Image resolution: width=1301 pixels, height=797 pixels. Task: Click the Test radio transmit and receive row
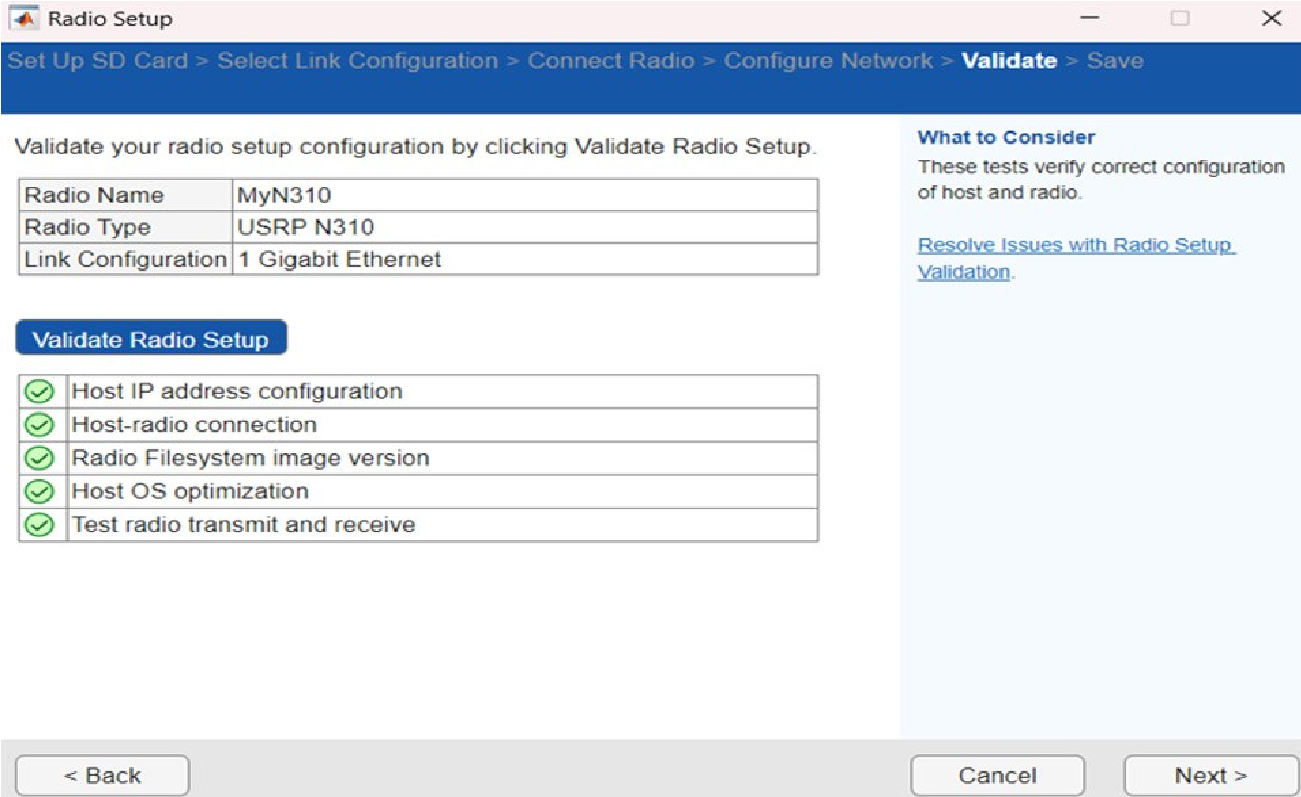[x=418, y=525]
